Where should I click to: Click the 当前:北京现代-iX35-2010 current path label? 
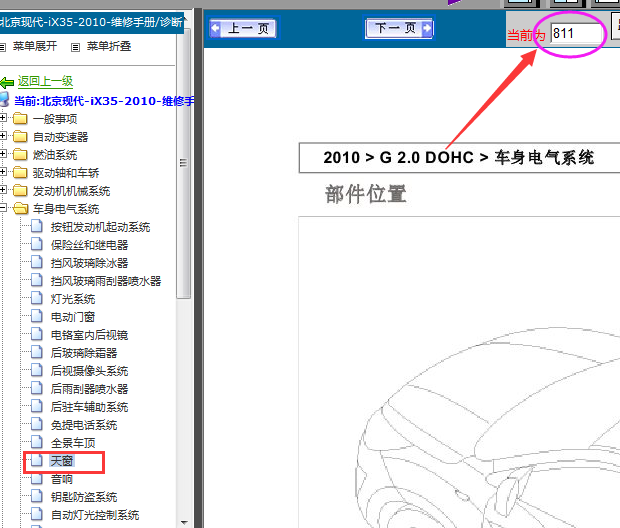pos(104,101)
